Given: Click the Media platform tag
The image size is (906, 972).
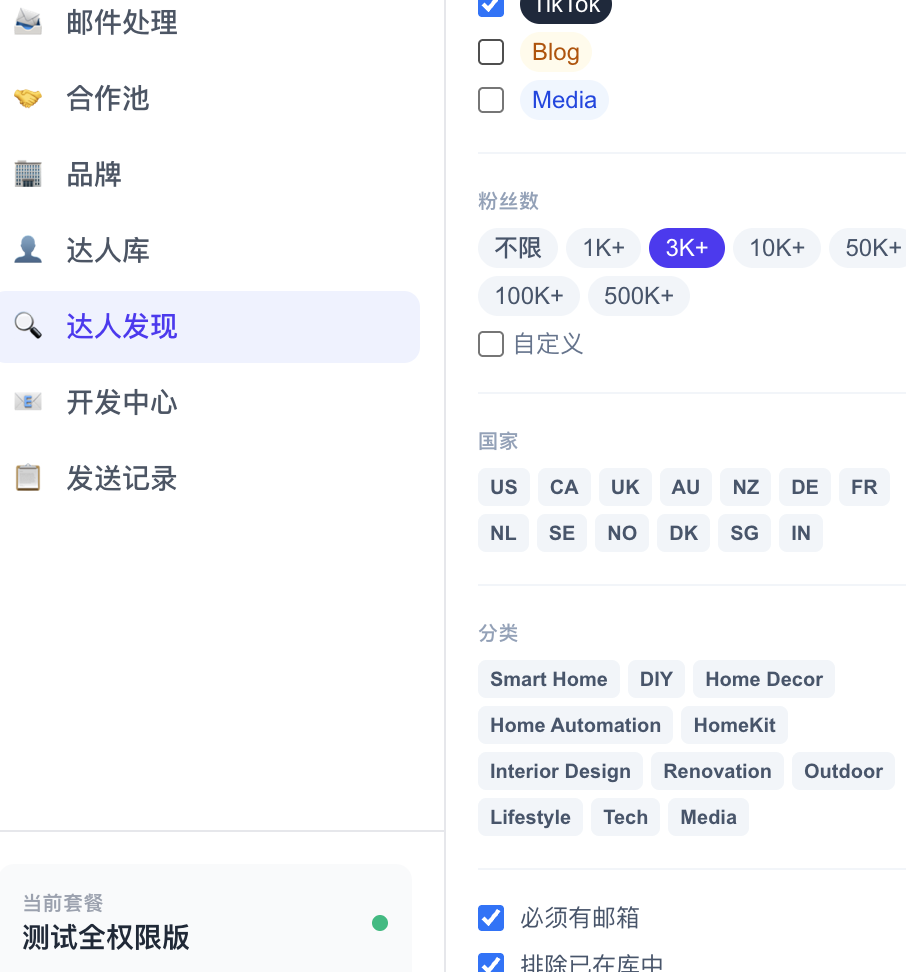Looking at the screenshot, I should (564, 100).
